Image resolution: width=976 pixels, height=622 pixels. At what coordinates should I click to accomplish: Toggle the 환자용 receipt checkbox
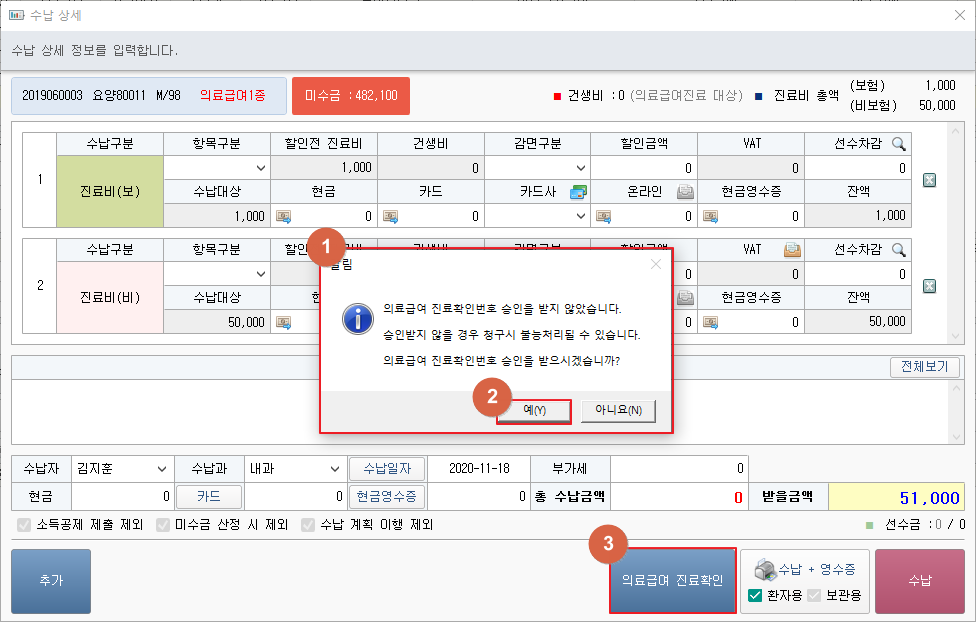pos(756,595)
